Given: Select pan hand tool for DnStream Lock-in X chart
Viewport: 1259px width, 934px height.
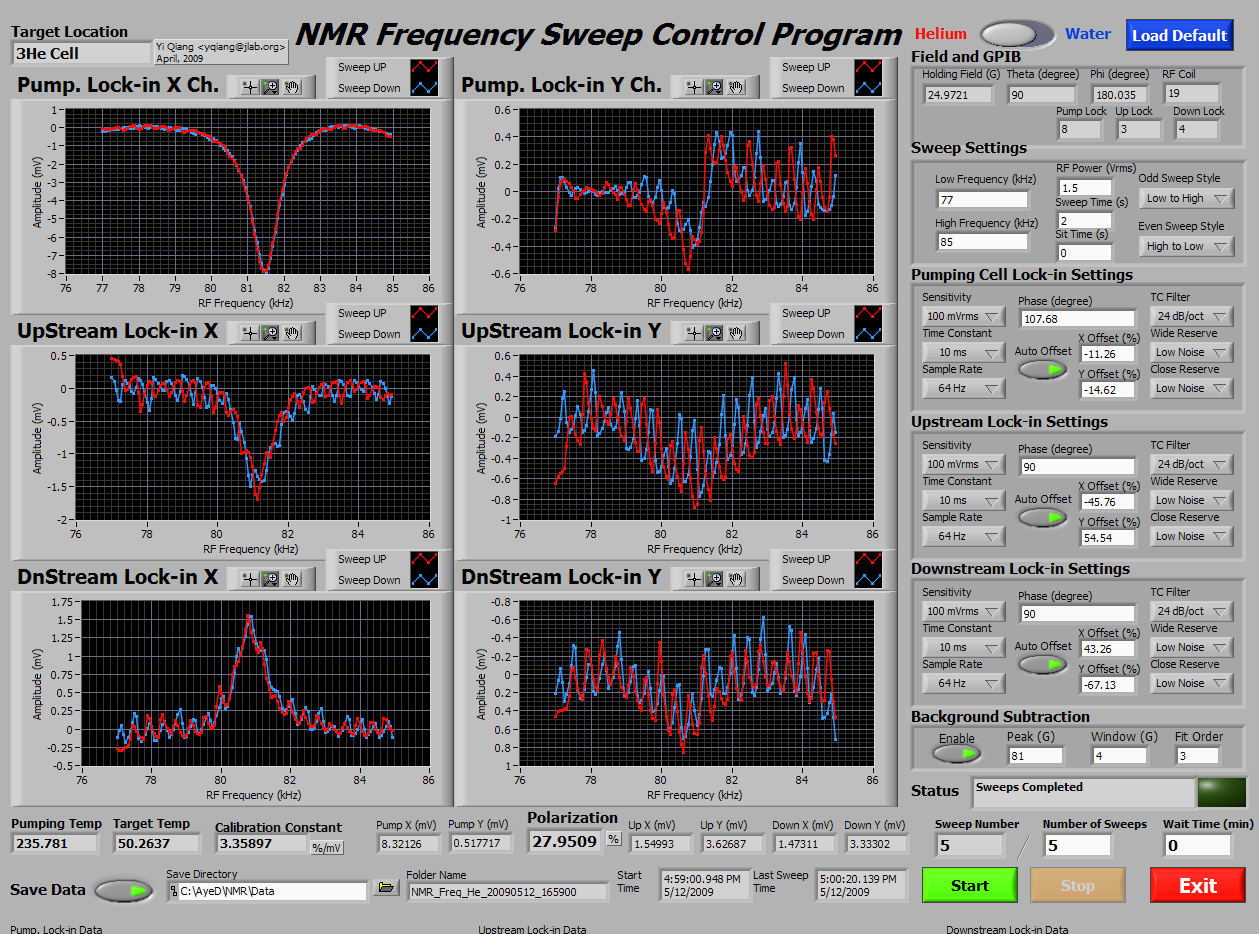Looking at the screenshot, I should pyautogui.click(x=292, y=578).
